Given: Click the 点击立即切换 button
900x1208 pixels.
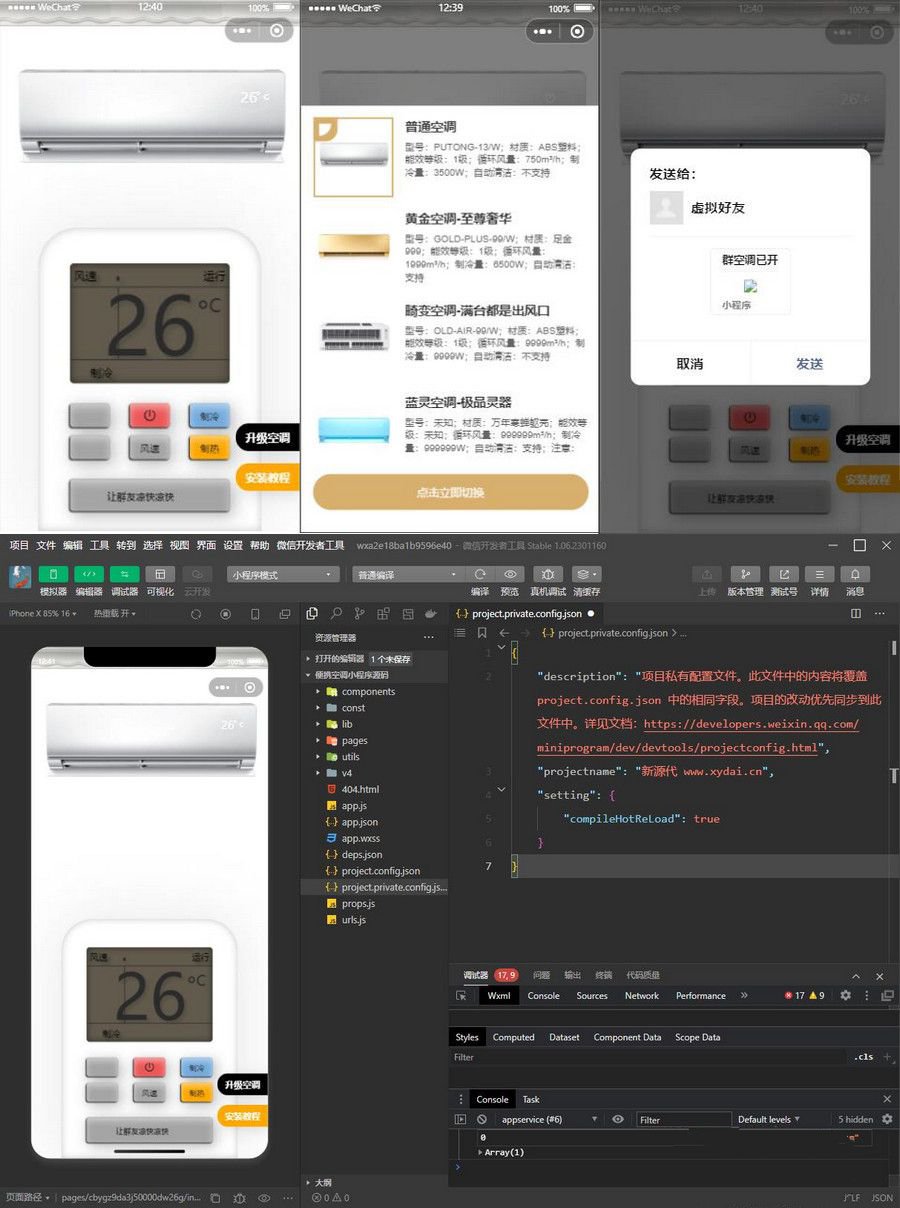Looking at the screenshot, I should (x=450, y=493).
